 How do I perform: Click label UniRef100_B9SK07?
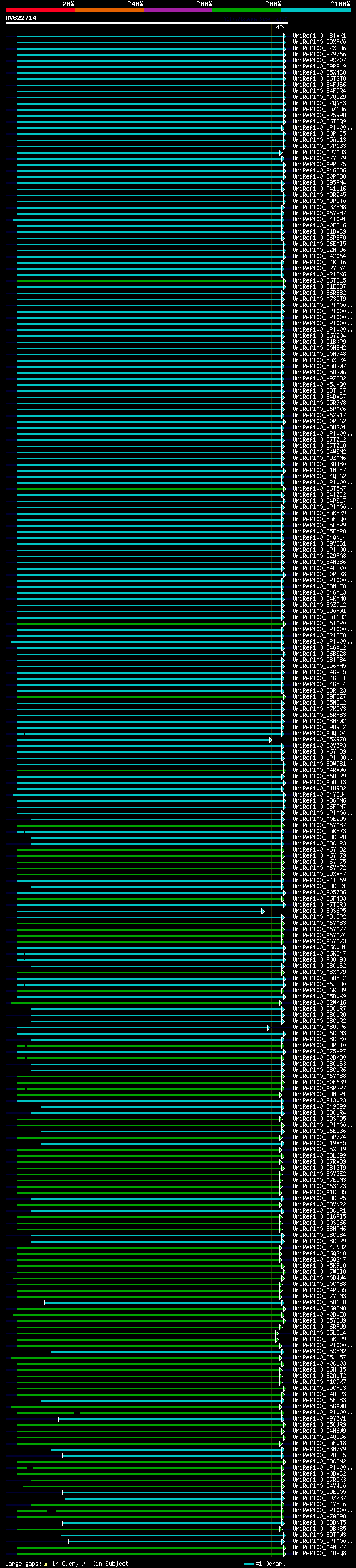(x=319, y=60)
